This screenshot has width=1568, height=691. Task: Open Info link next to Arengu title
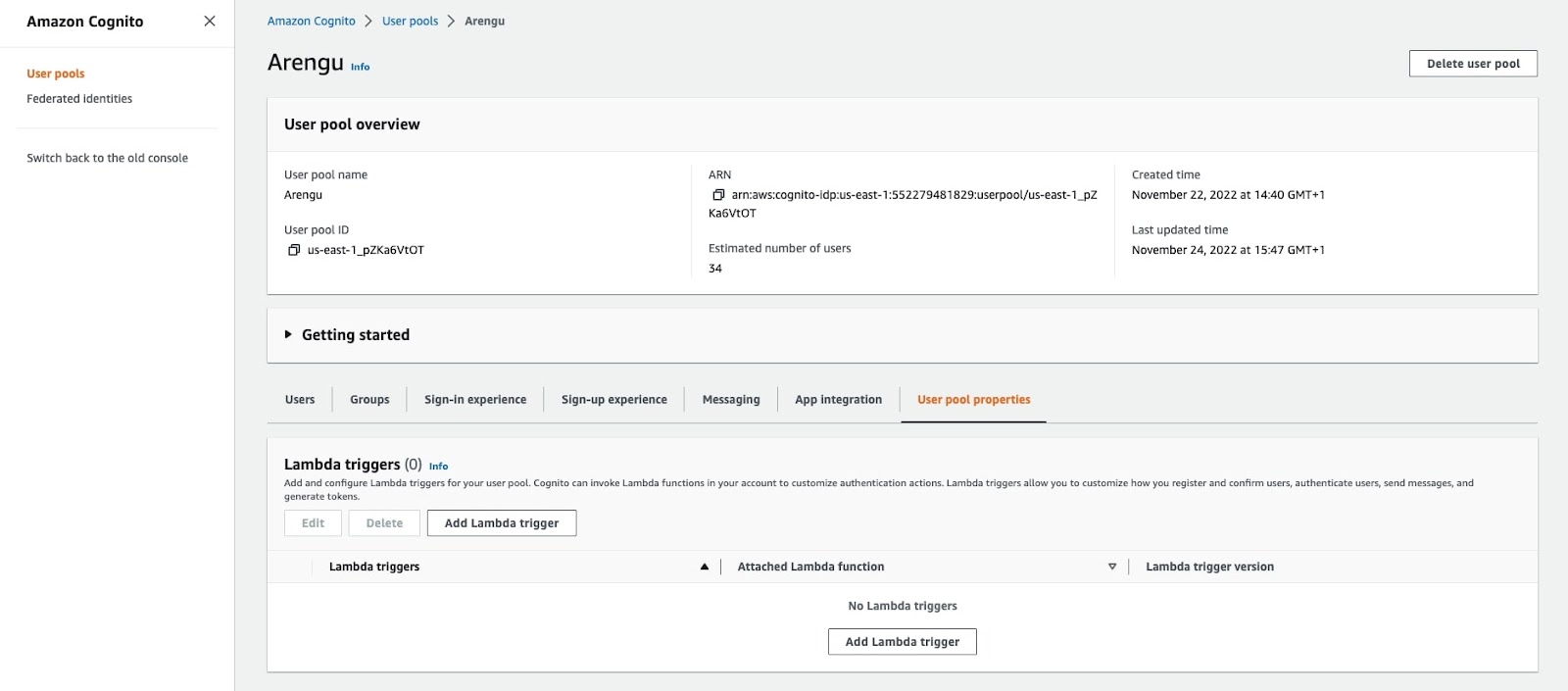coord(361,67)
